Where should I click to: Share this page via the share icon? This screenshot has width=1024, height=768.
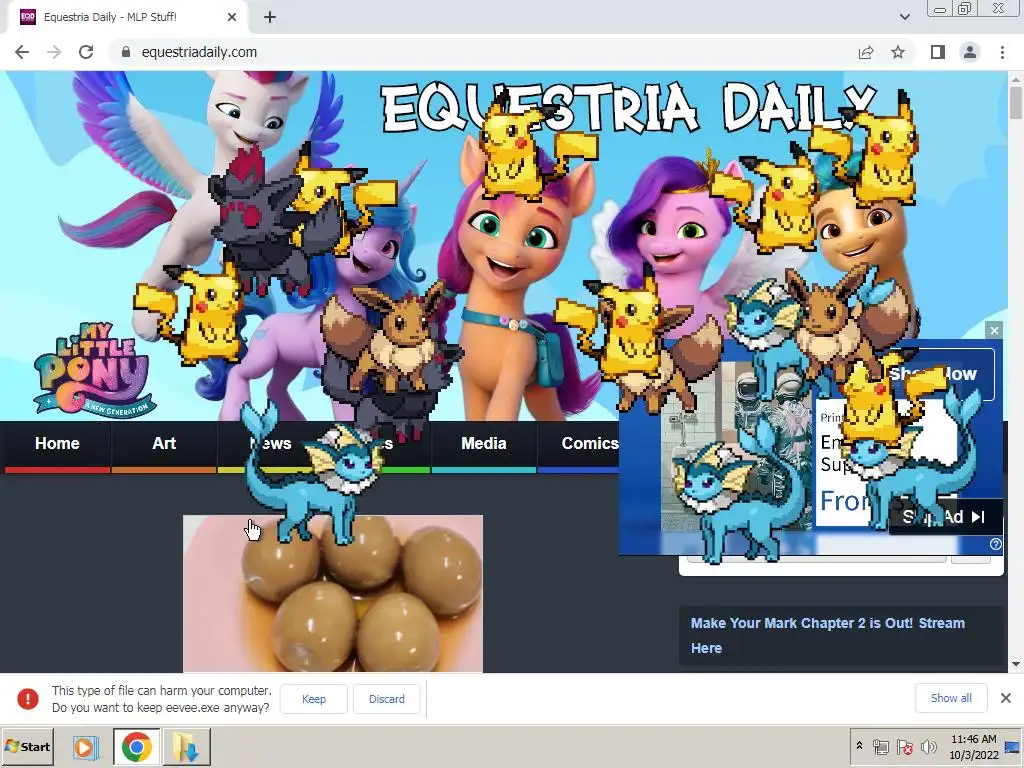[x=866, y=52]
